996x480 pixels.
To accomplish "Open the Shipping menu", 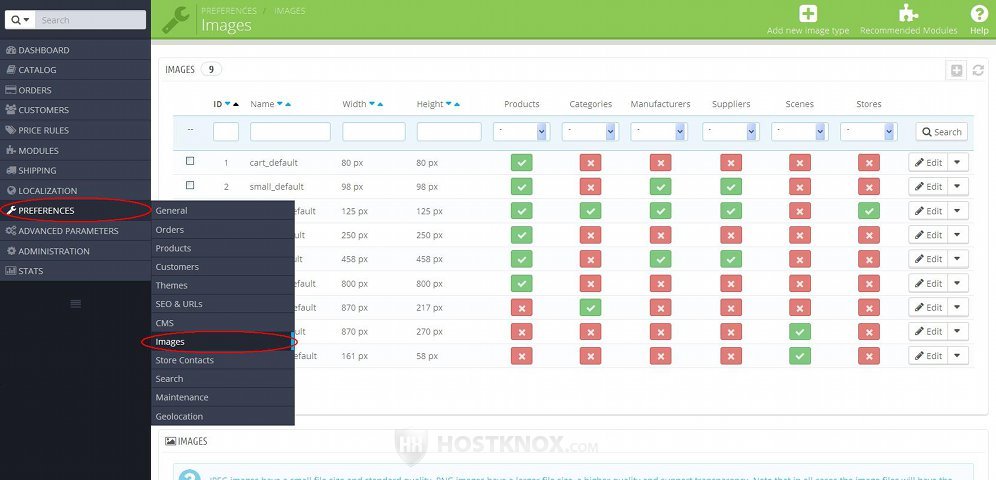I will 75,170.
